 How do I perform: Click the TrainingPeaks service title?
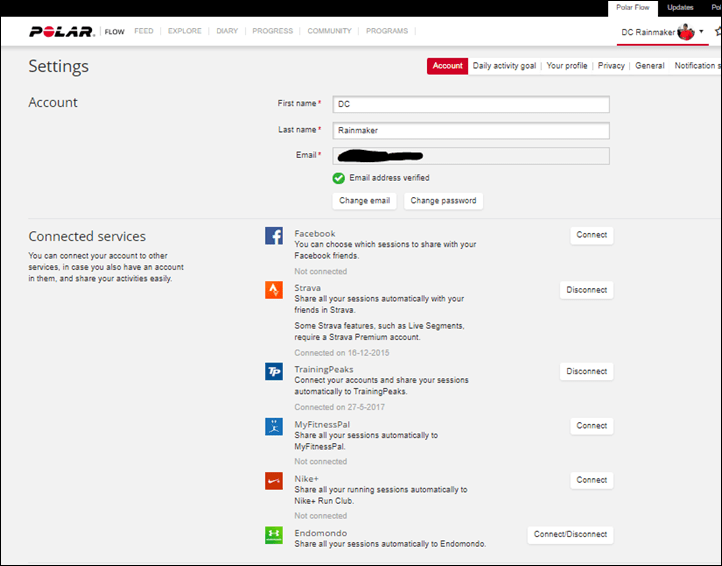coord(324,369)
